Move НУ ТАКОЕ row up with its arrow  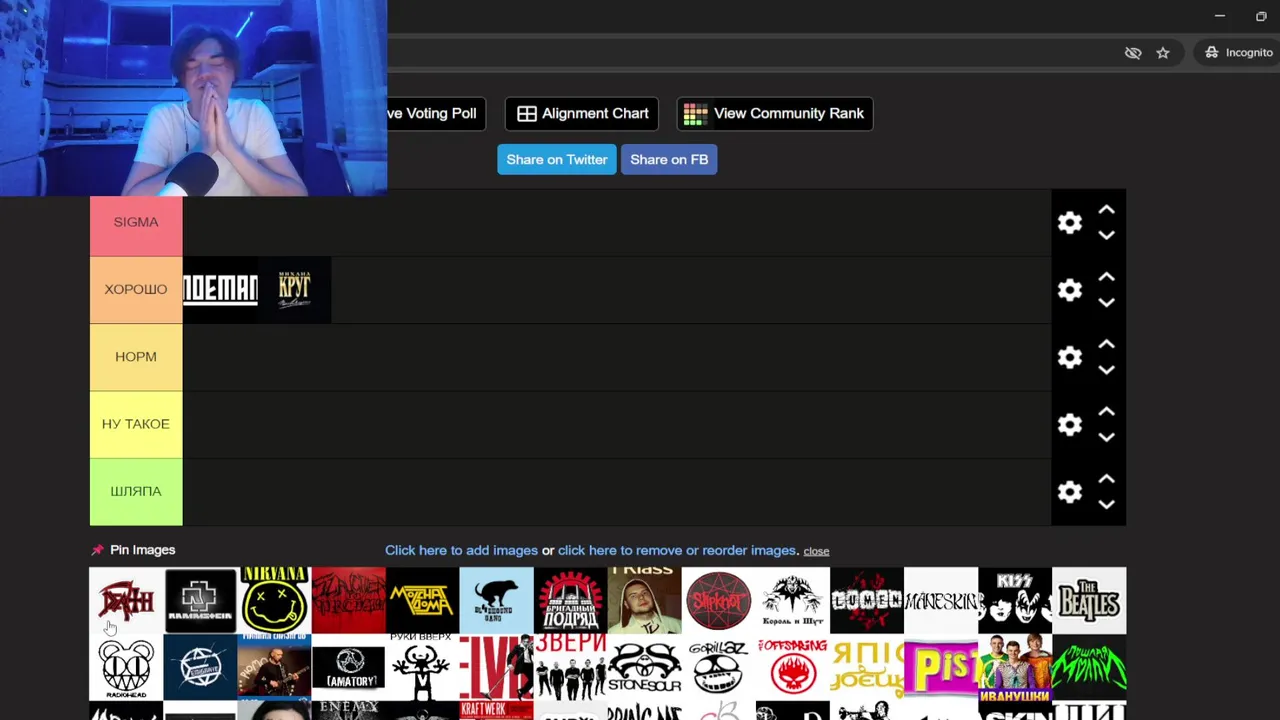click(x=1106, y=411)
